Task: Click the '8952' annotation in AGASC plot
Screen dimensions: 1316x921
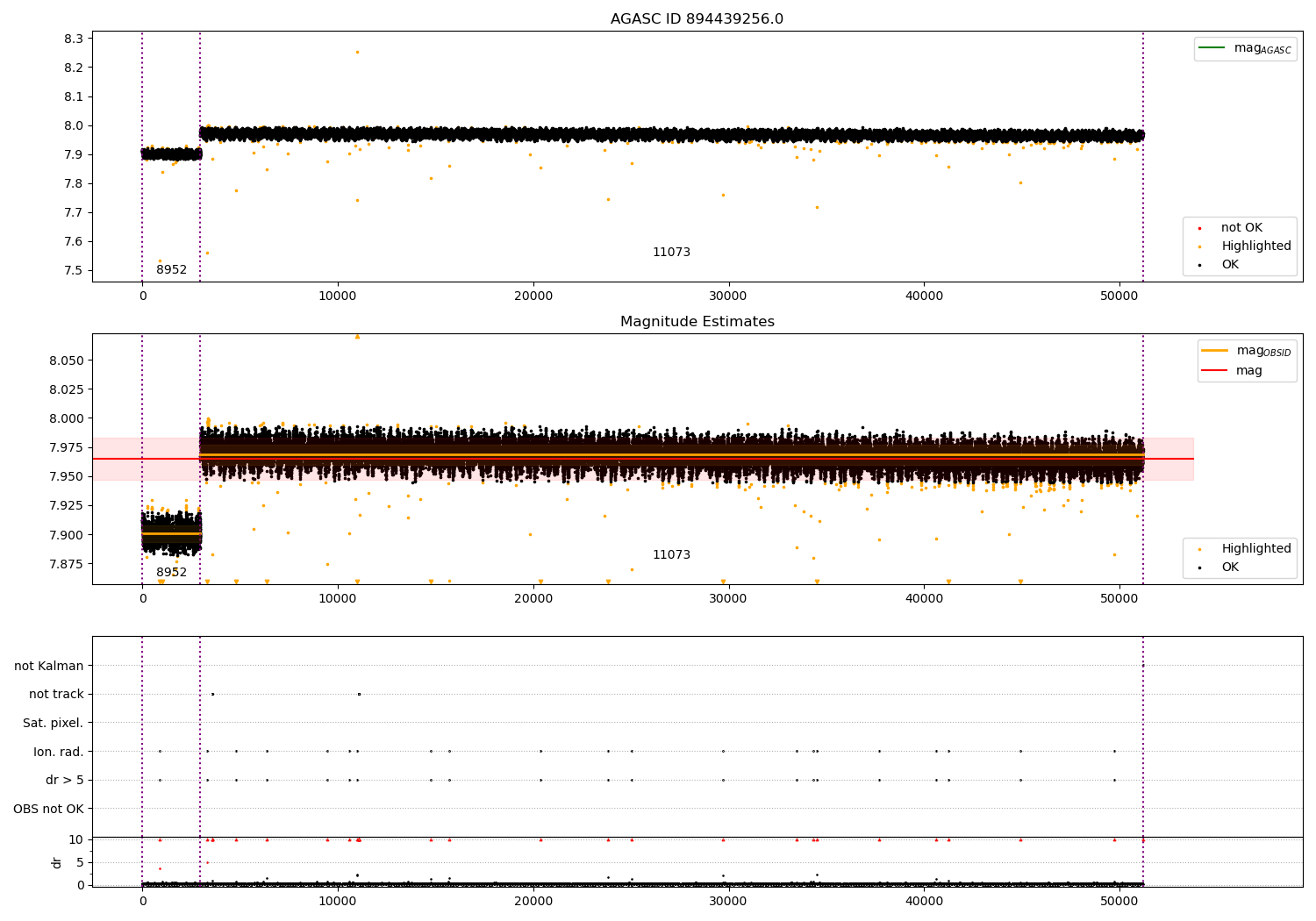Action: [171, 270]
